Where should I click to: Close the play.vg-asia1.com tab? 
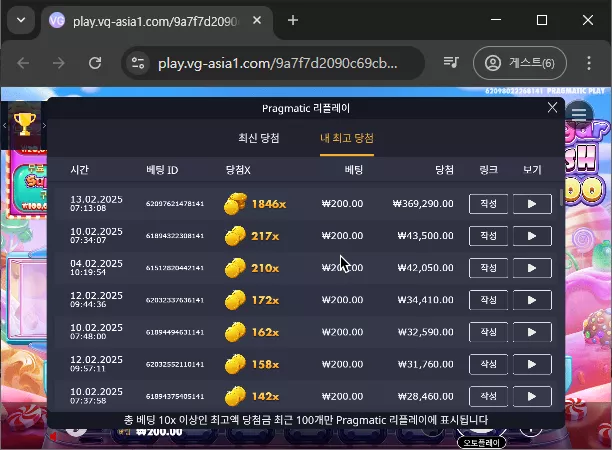(257, 20)
